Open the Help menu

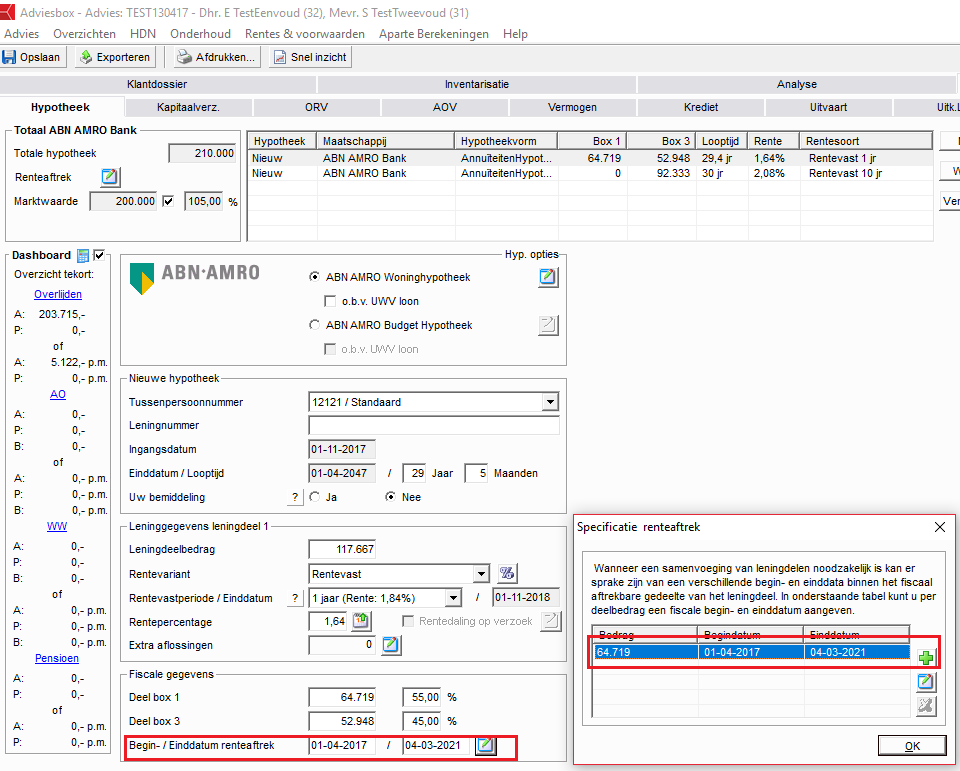(516, 34)
